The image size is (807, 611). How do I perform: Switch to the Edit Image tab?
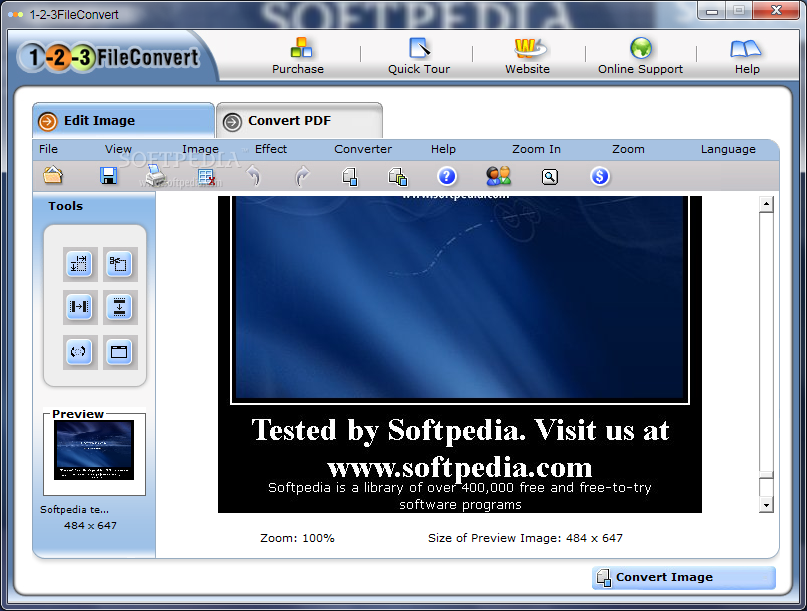pyautogui.click(x=123, y=121)
